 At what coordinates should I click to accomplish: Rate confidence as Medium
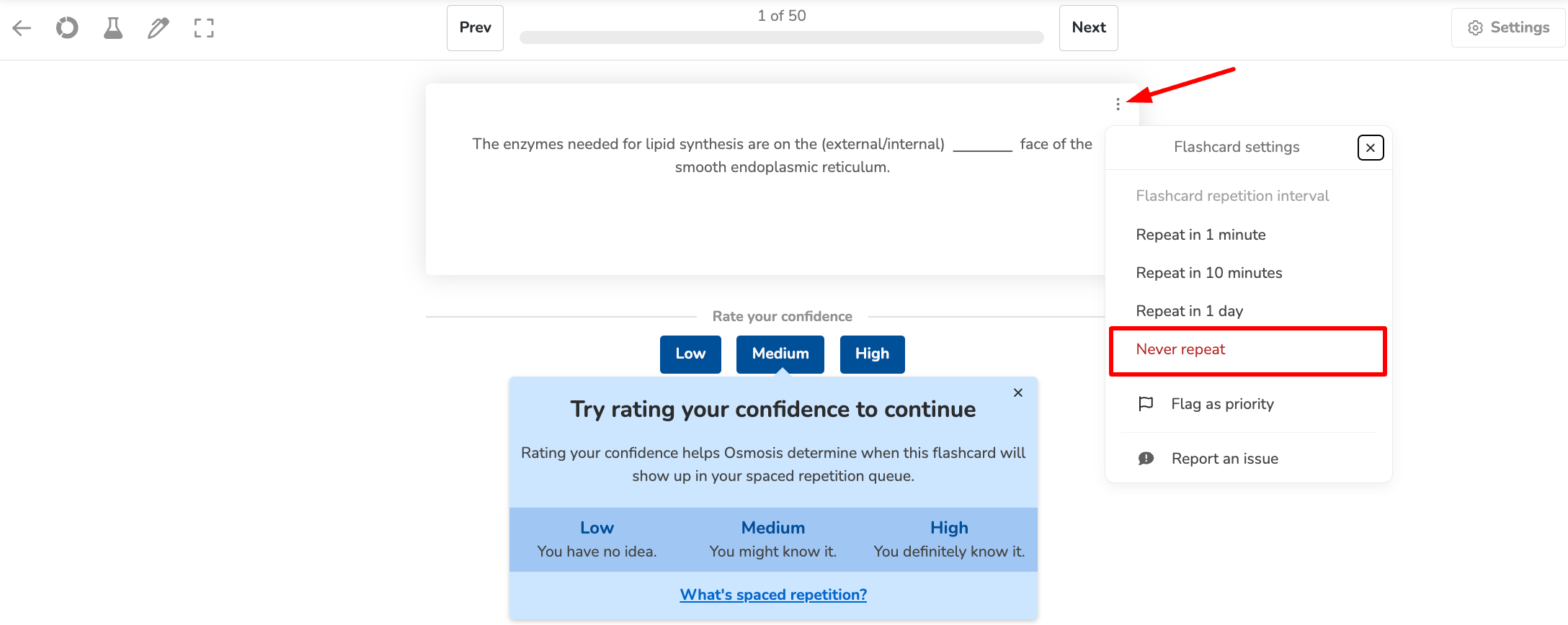point(780,354)
